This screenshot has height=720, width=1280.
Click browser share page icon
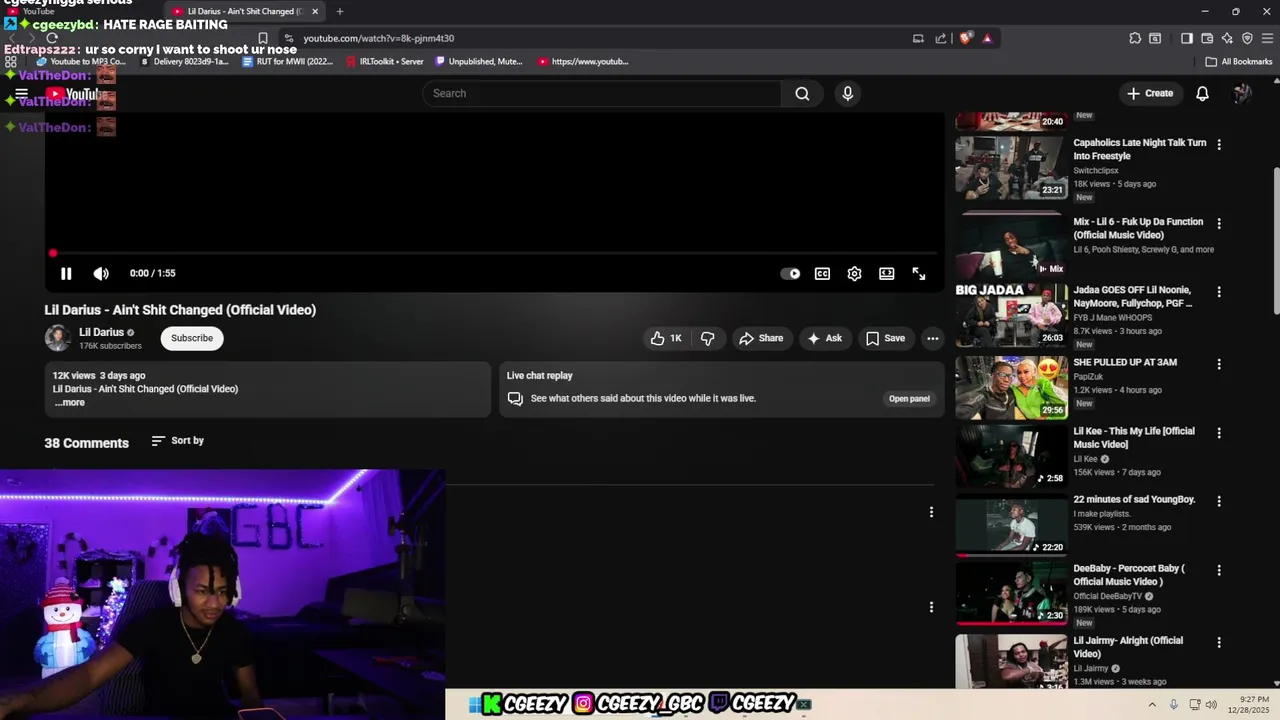click(x=941, y=38)
